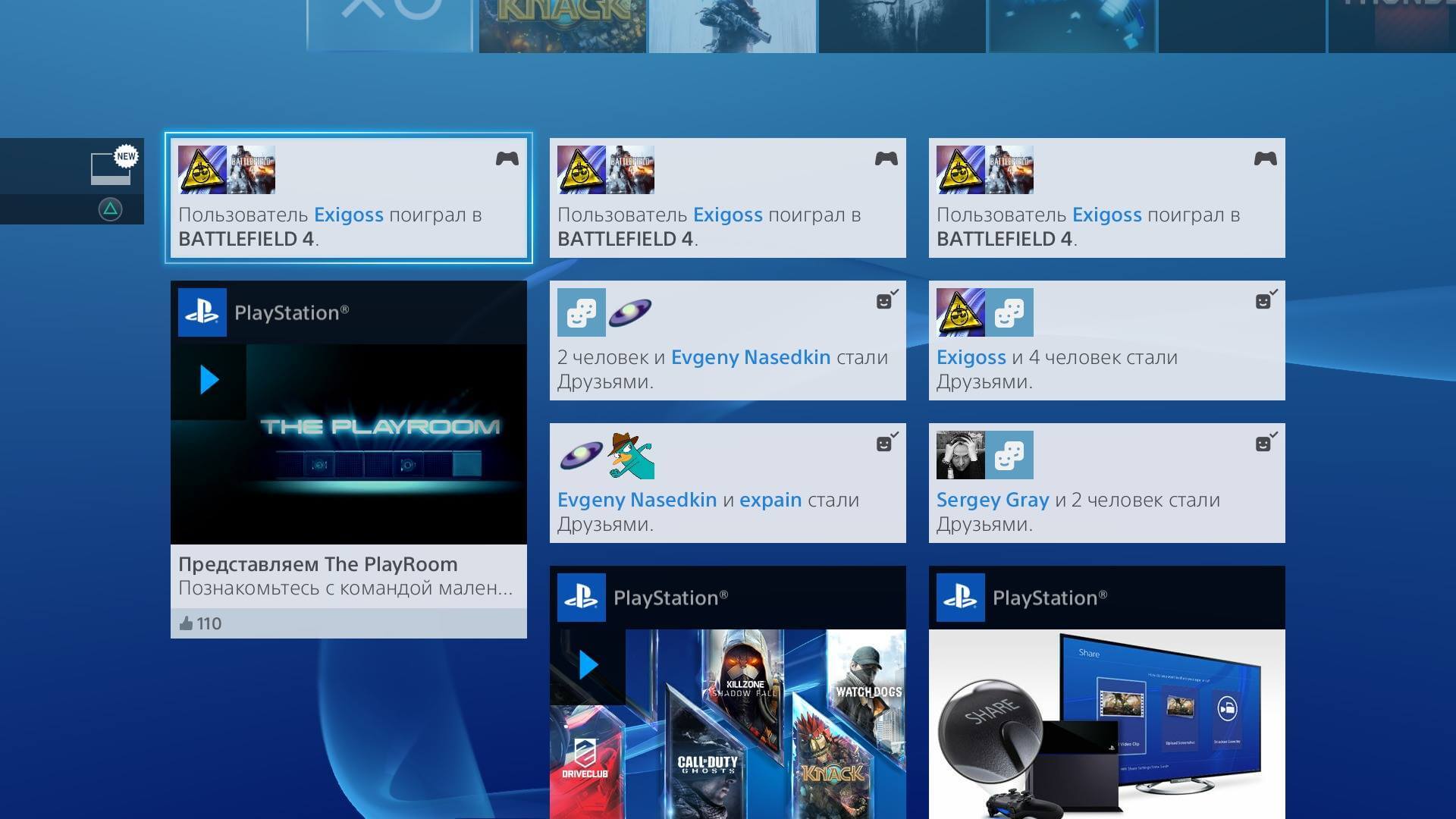Open the Sergey Gray profile link
This screenshot has width=1456, height=819.
tap(992, 500)
